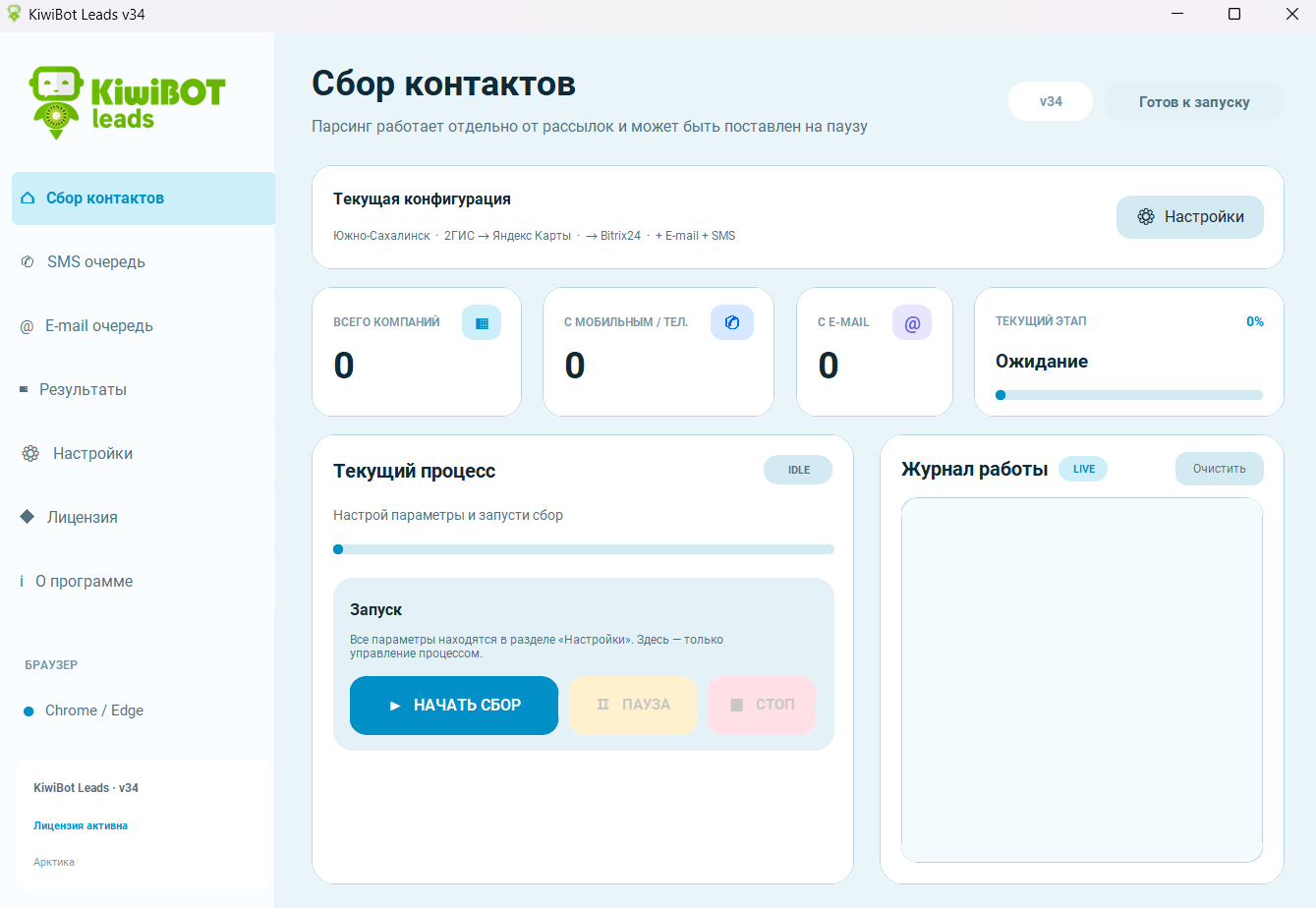Click the Лицензия активна status text
Screen dimensions: 1316x908
point(81,825)
